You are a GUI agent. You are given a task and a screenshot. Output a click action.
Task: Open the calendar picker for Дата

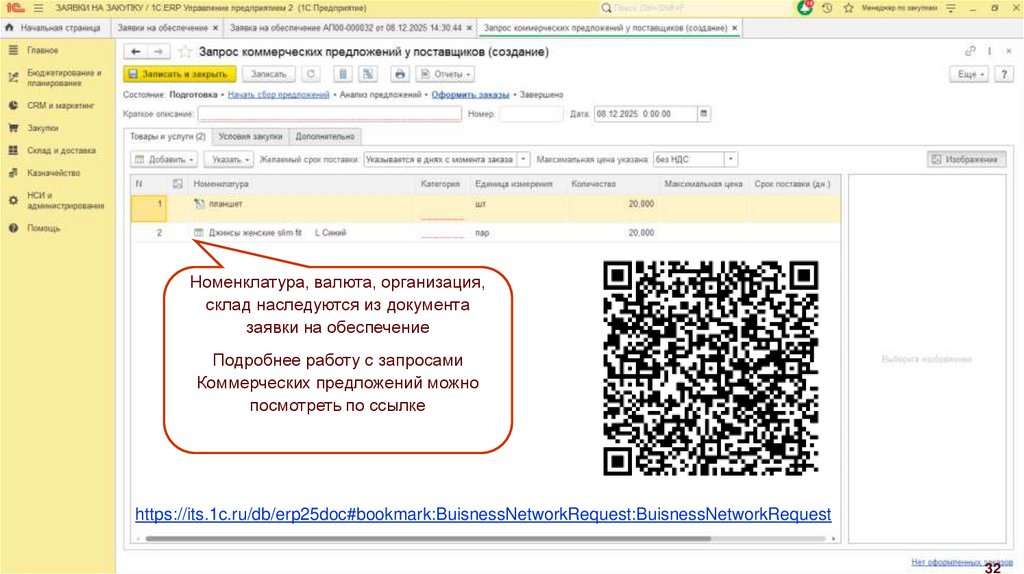pyautogui.click(x=703, y=114)
